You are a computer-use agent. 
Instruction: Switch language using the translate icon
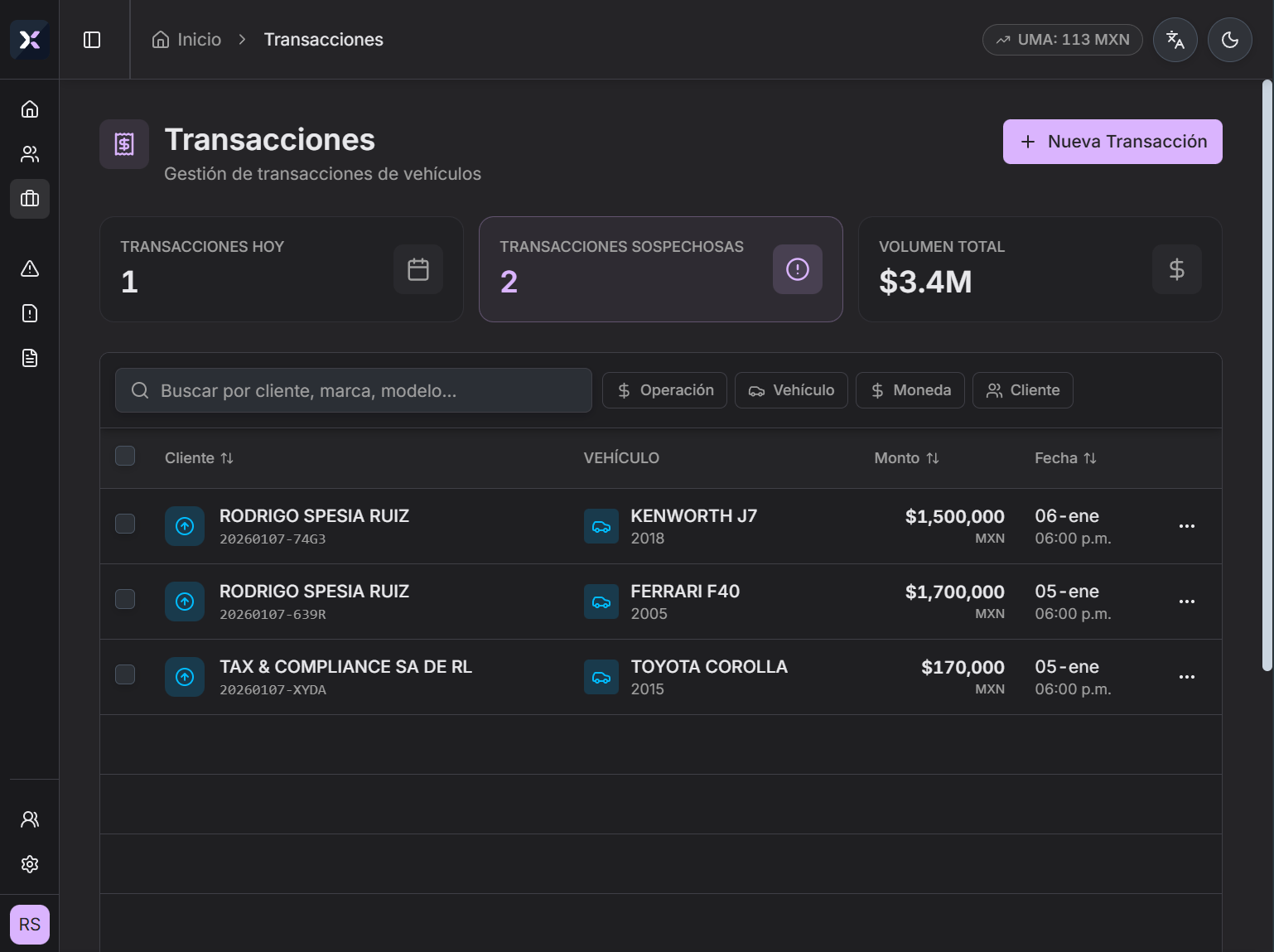1175,39
